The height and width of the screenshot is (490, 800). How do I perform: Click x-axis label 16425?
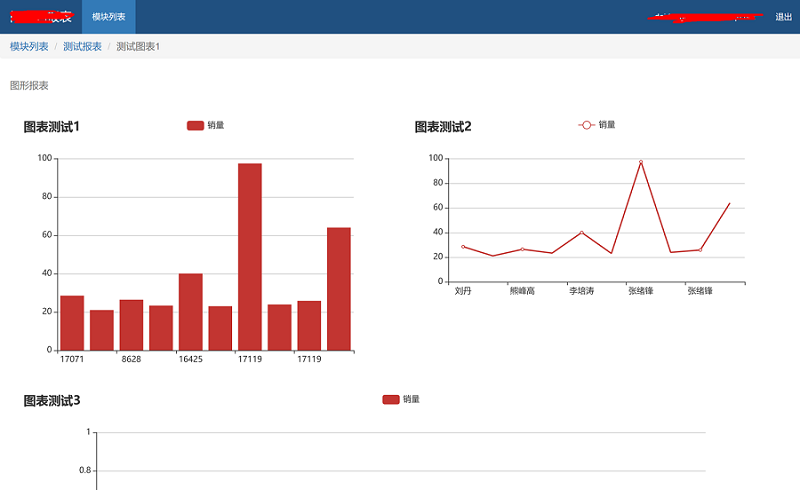(191, 359)
